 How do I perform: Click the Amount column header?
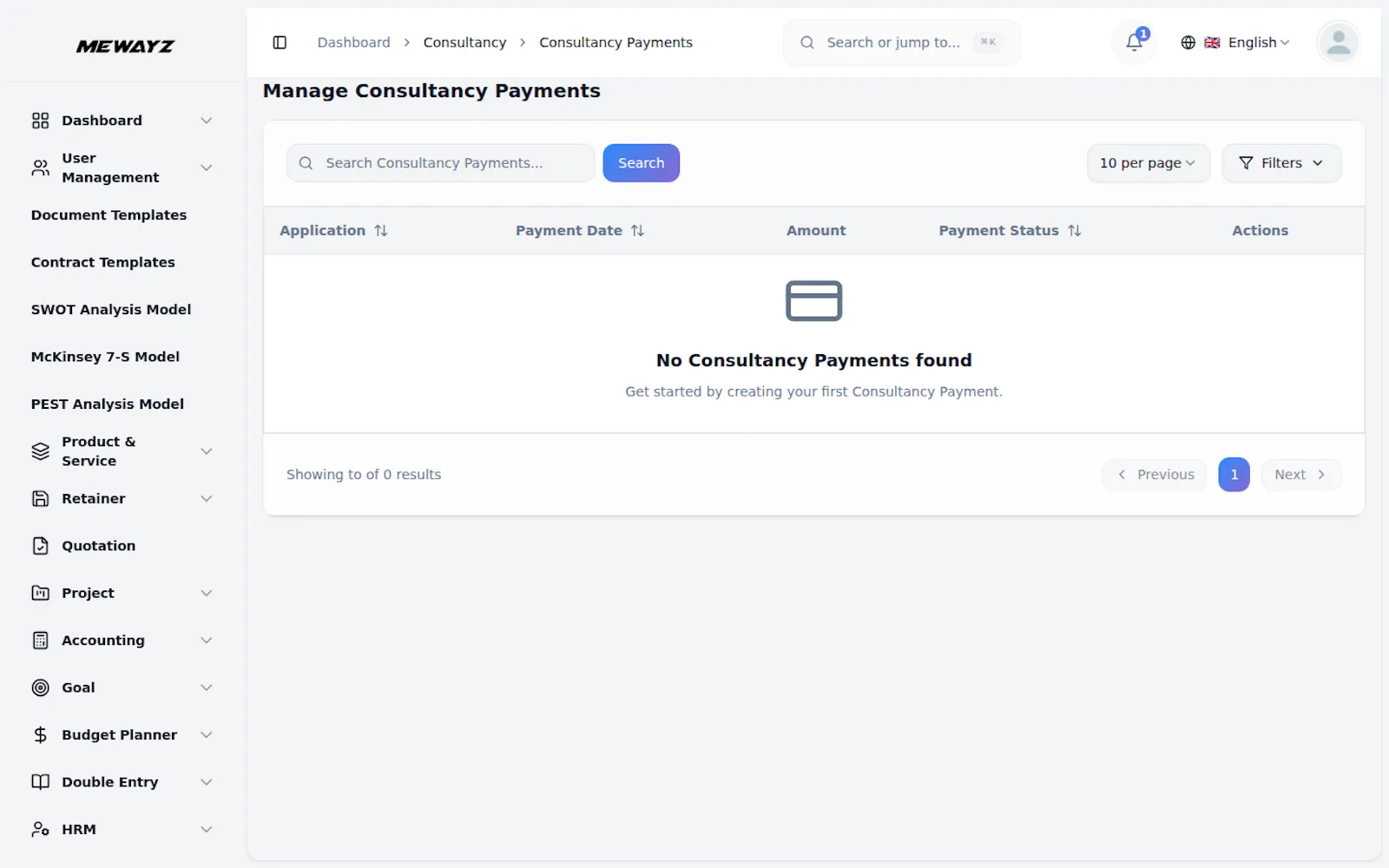[x=816, y=231]
